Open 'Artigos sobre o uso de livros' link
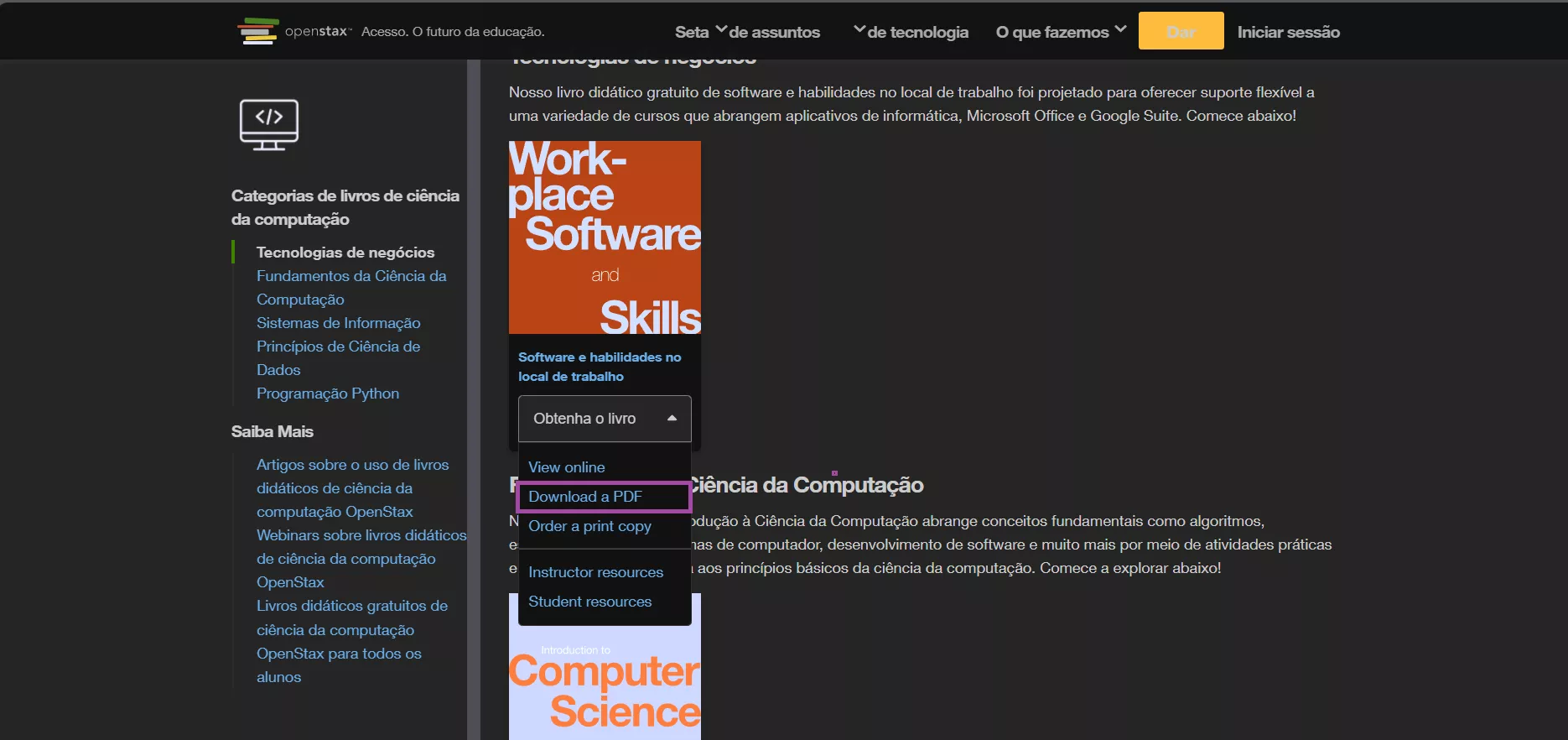 (352, 488)
